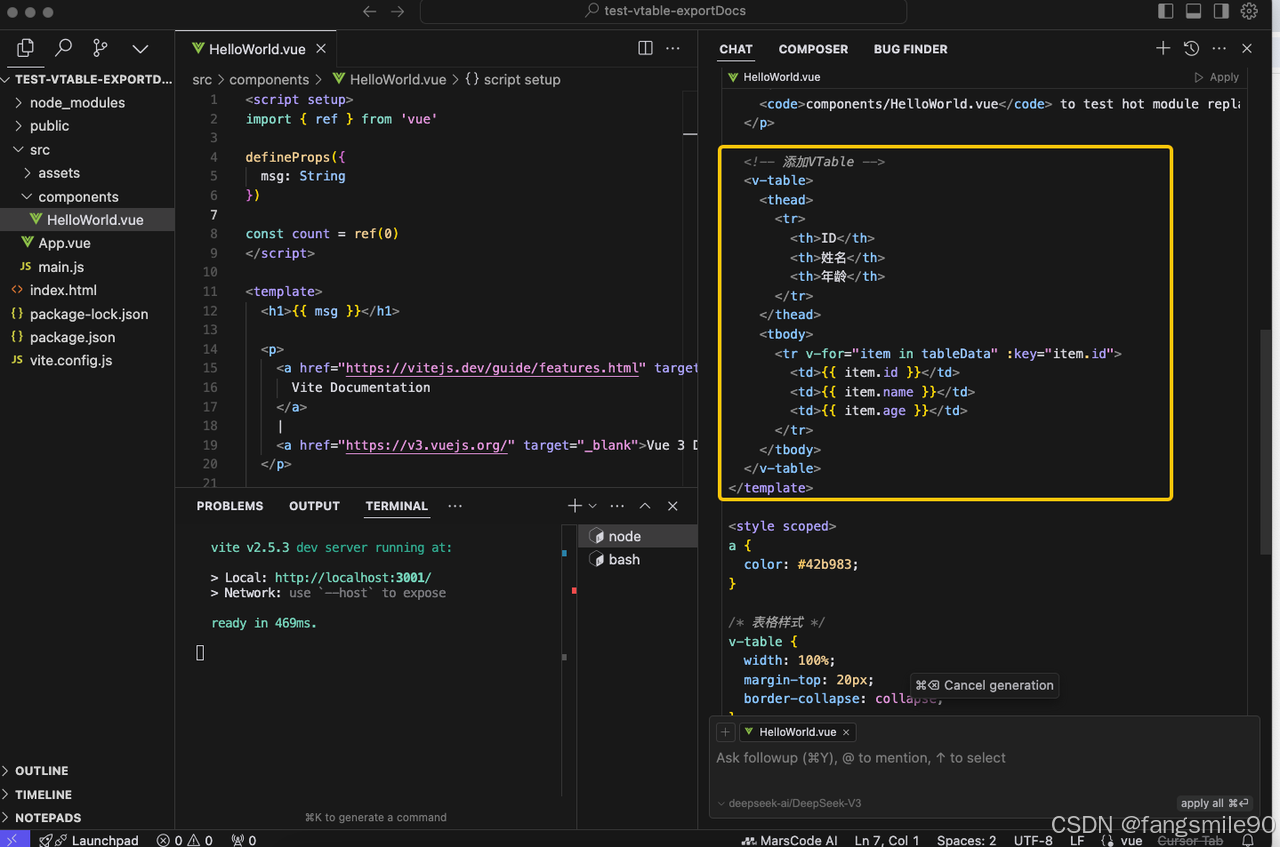1280x847 pixels.
Task: Open index.html in the explorer
Action: (87, 290)
